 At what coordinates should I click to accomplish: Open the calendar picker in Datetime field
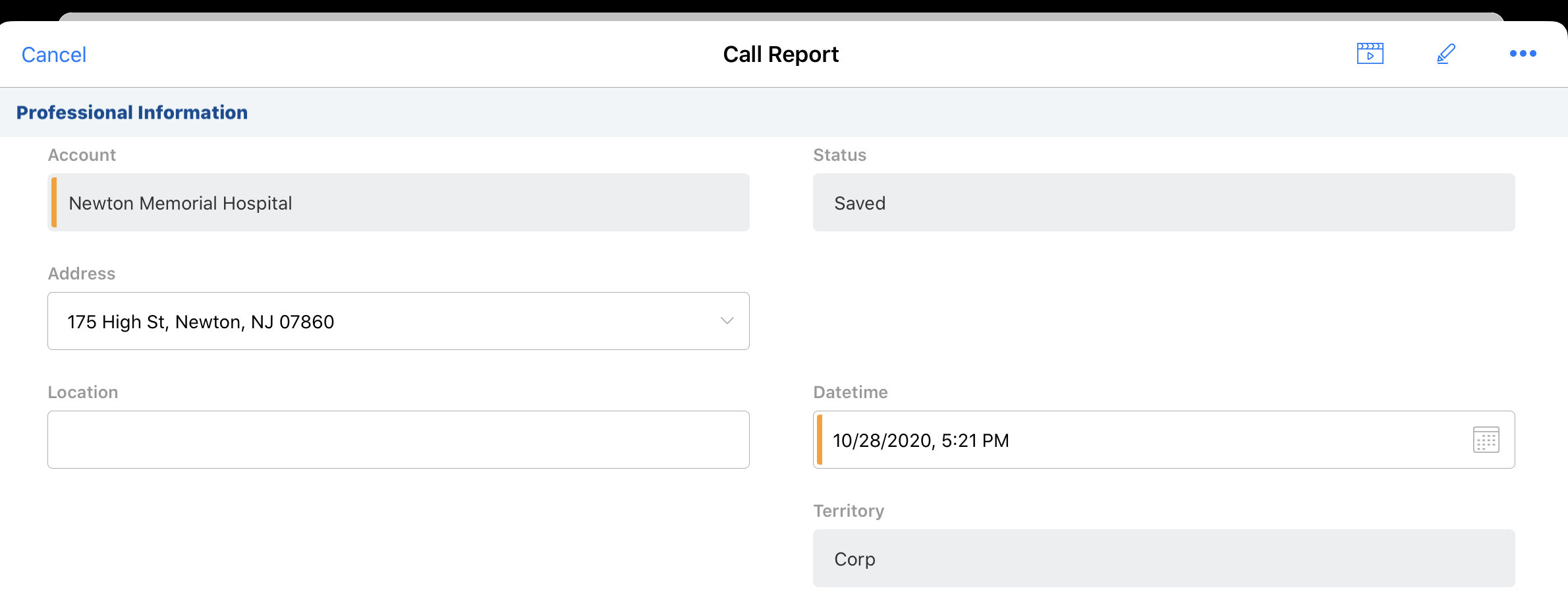click(x=1486, y=440)
